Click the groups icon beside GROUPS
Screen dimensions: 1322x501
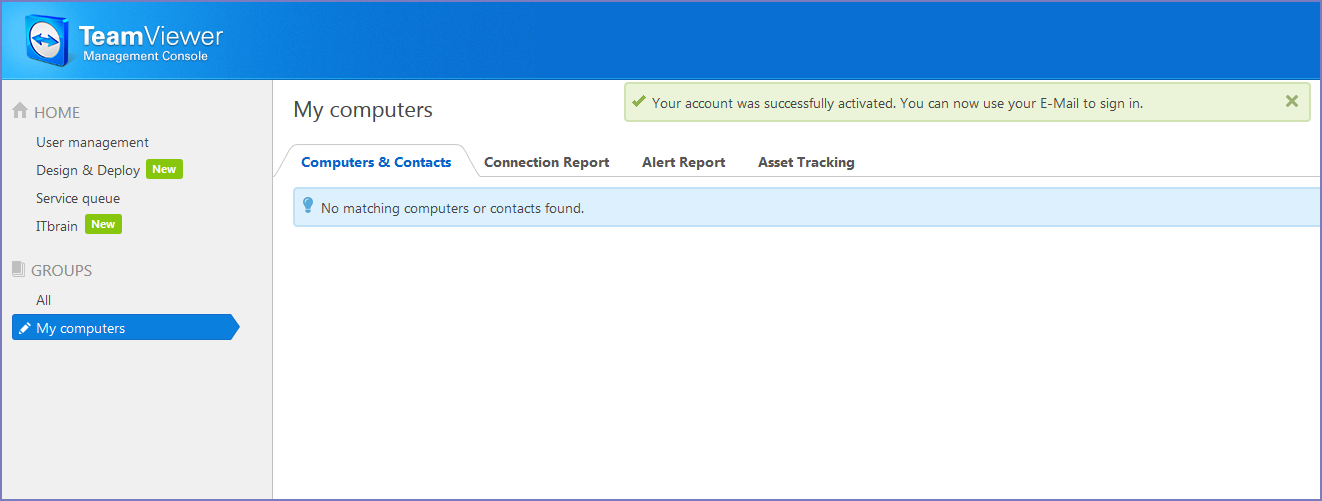click(18, 269)
